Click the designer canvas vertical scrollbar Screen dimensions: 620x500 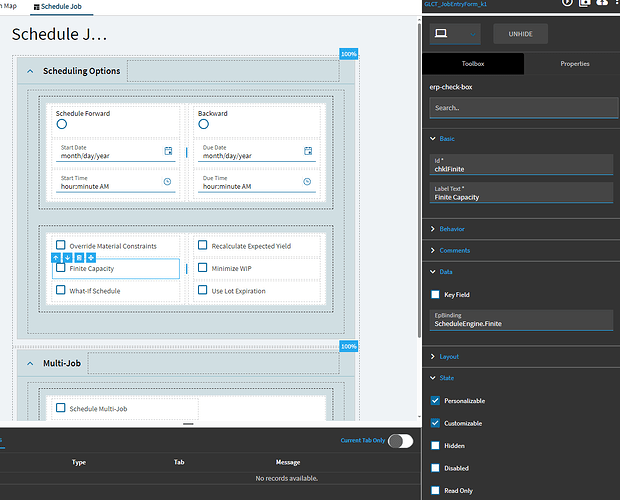point(419,180)
